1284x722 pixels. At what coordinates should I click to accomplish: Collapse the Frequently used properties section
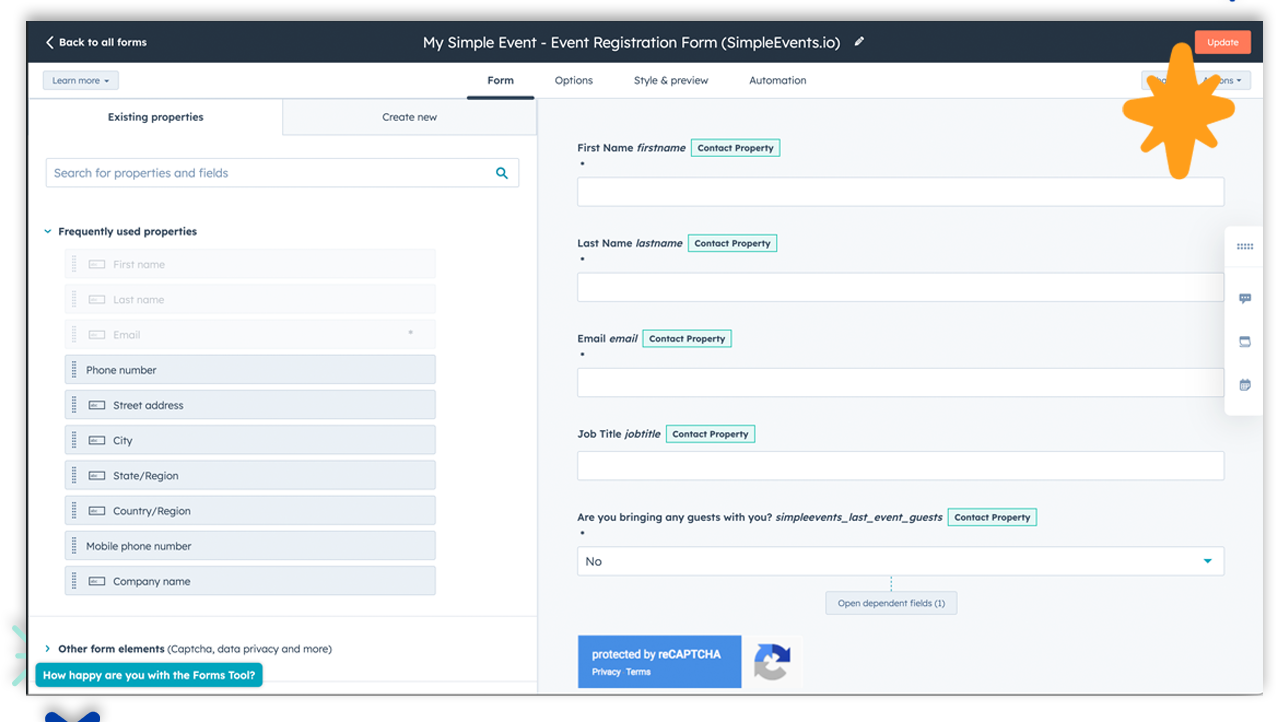(x=47, y=232)
